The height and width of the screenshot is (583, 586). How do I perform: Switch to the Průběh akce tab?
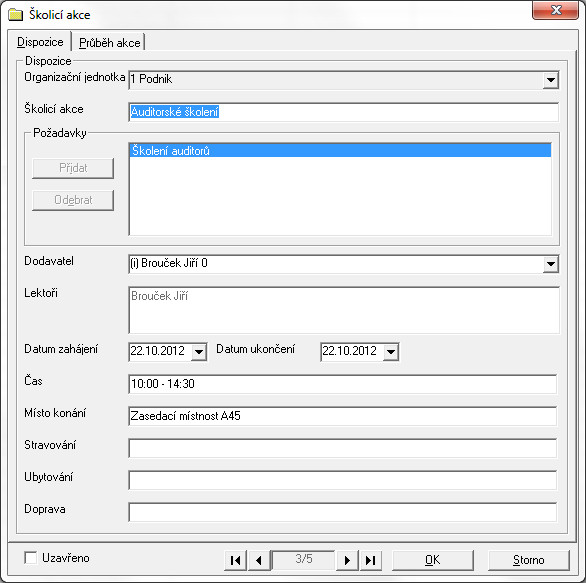pyautogui.click(x=110, y=43)
